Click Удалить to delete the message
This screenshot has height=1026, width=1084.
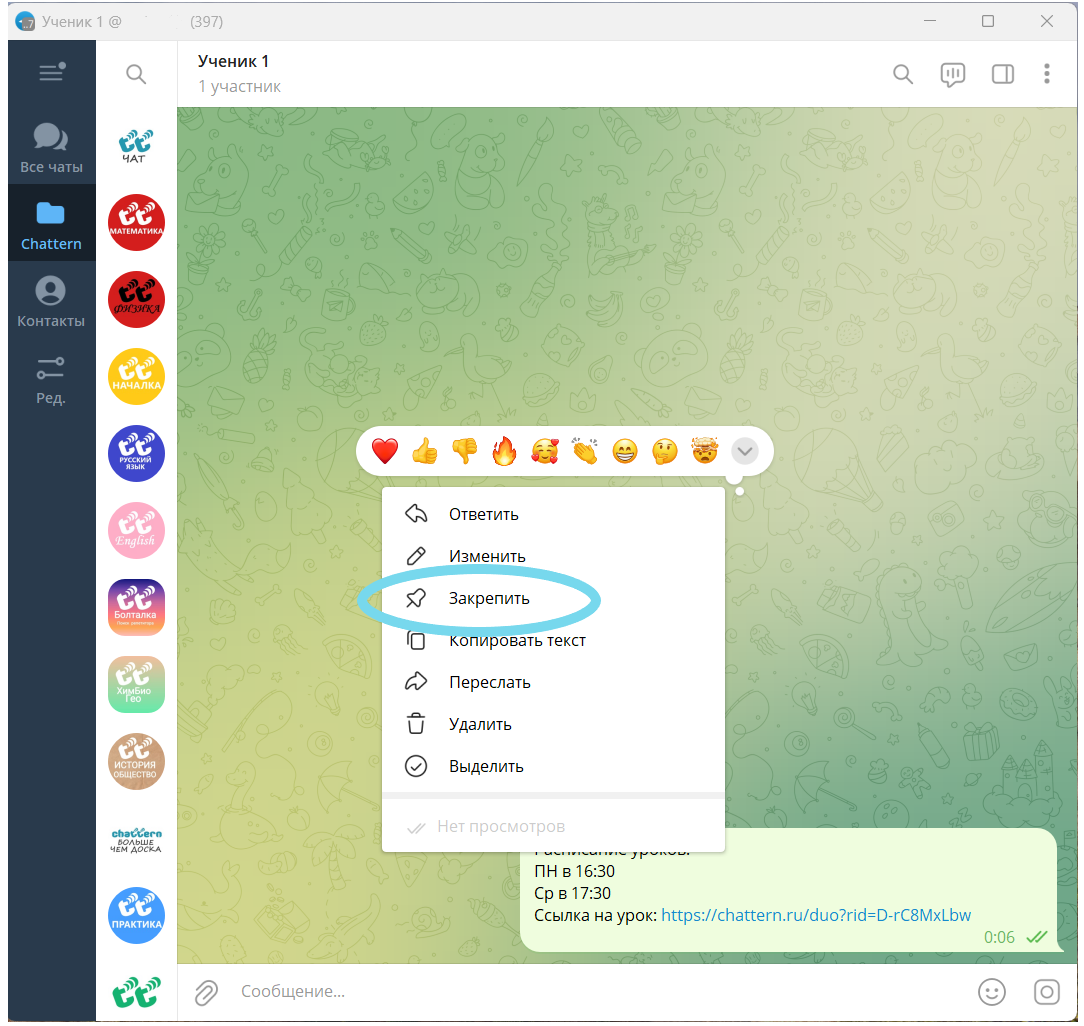(x=480, y=725)
